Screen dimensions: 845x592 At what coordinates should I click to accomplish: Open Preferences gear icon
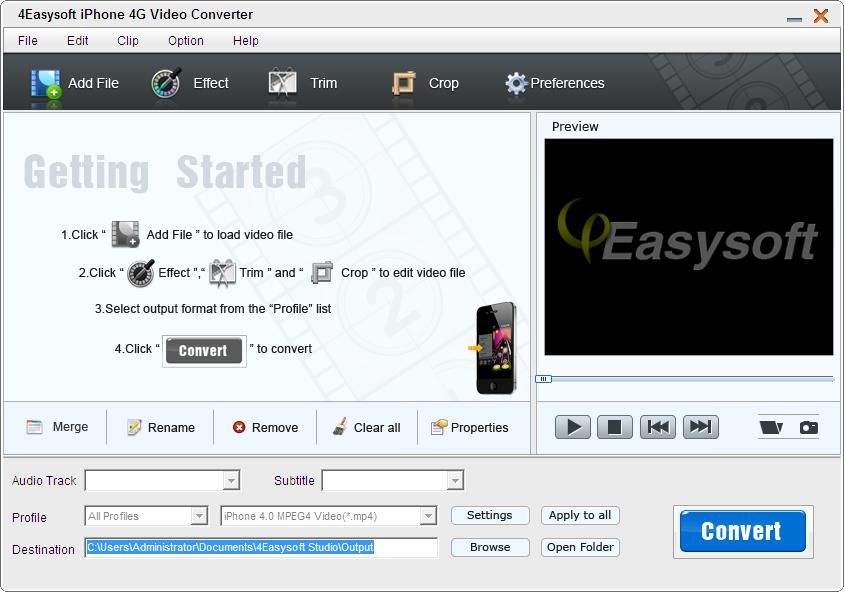click(x=516, y=83)
